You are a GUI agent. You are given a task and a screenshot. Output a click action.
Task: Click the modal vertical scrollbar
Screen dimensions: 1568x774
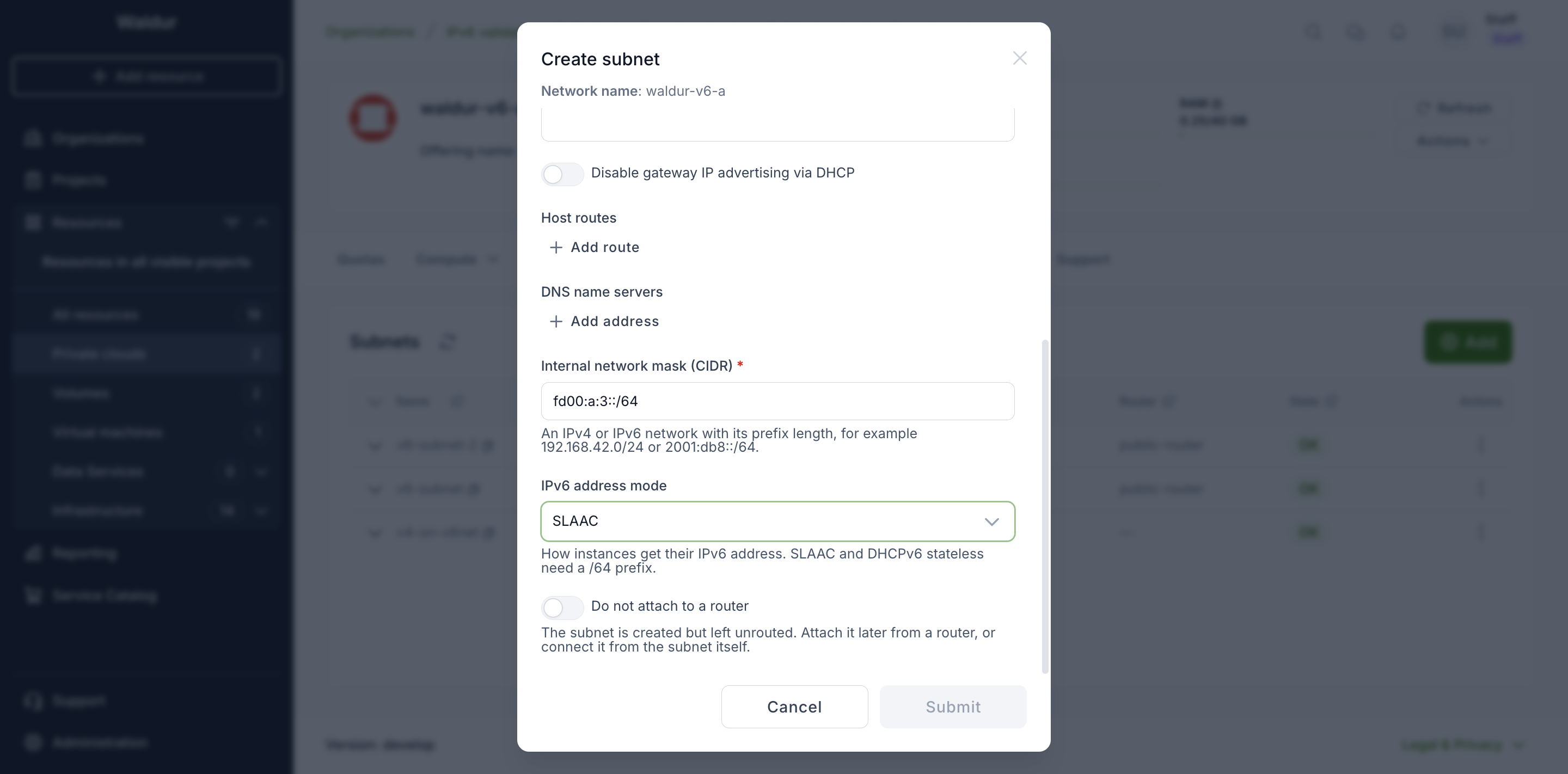click(x=1045, y=506)
